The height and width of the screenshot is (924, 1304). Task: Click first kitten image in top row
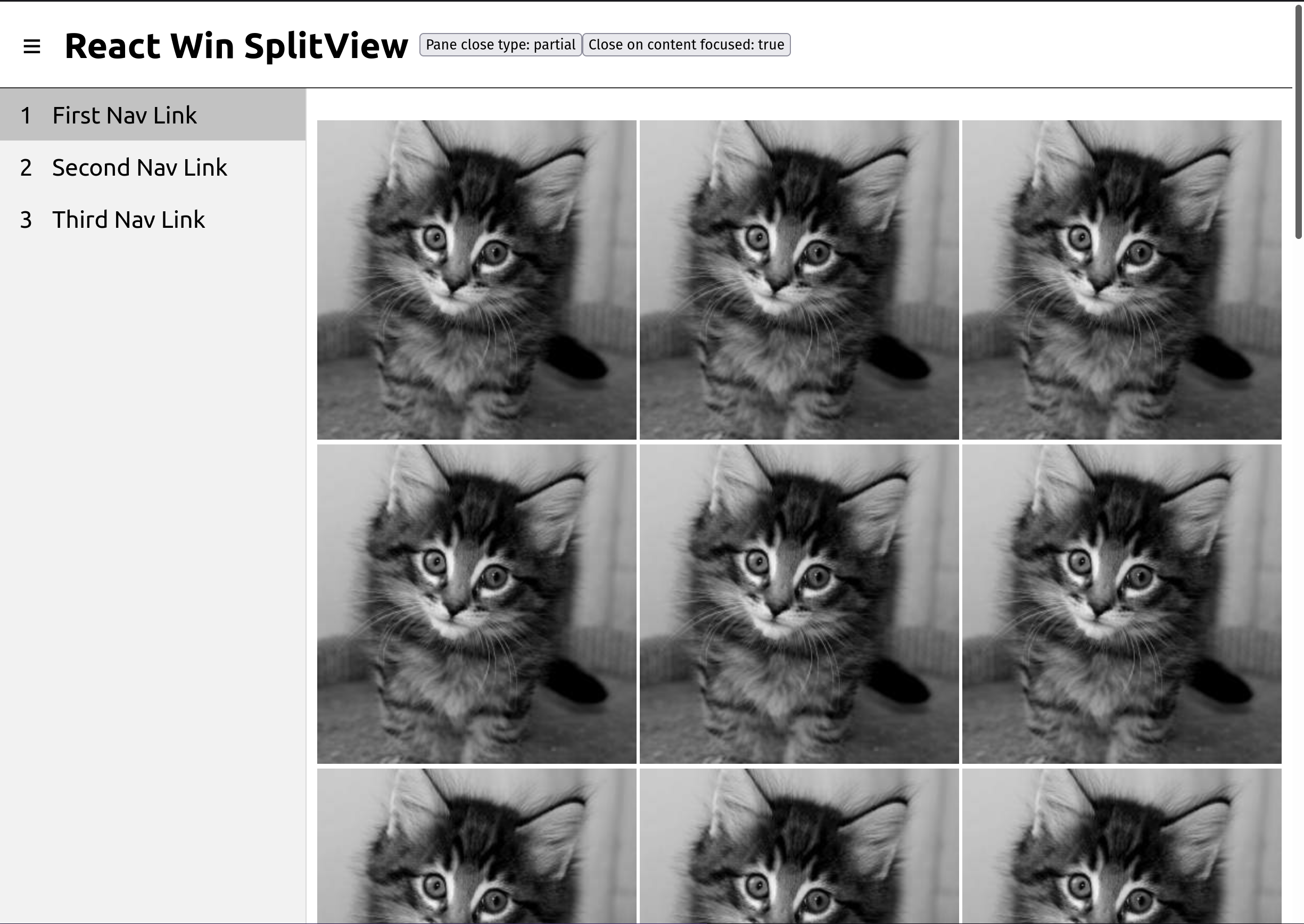pyautogui.click(x=476, y=279)
